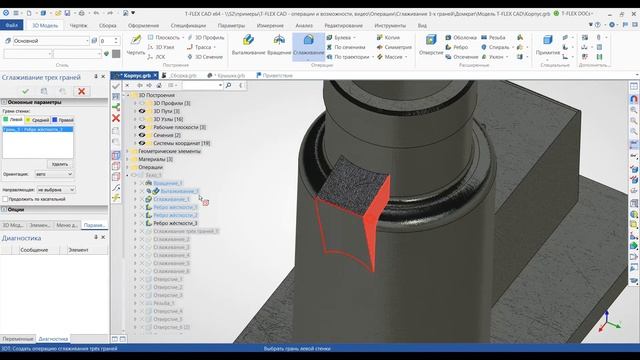Select the ЛСК coordinate system tool
The image size is (640, 360).
(156, 57)
